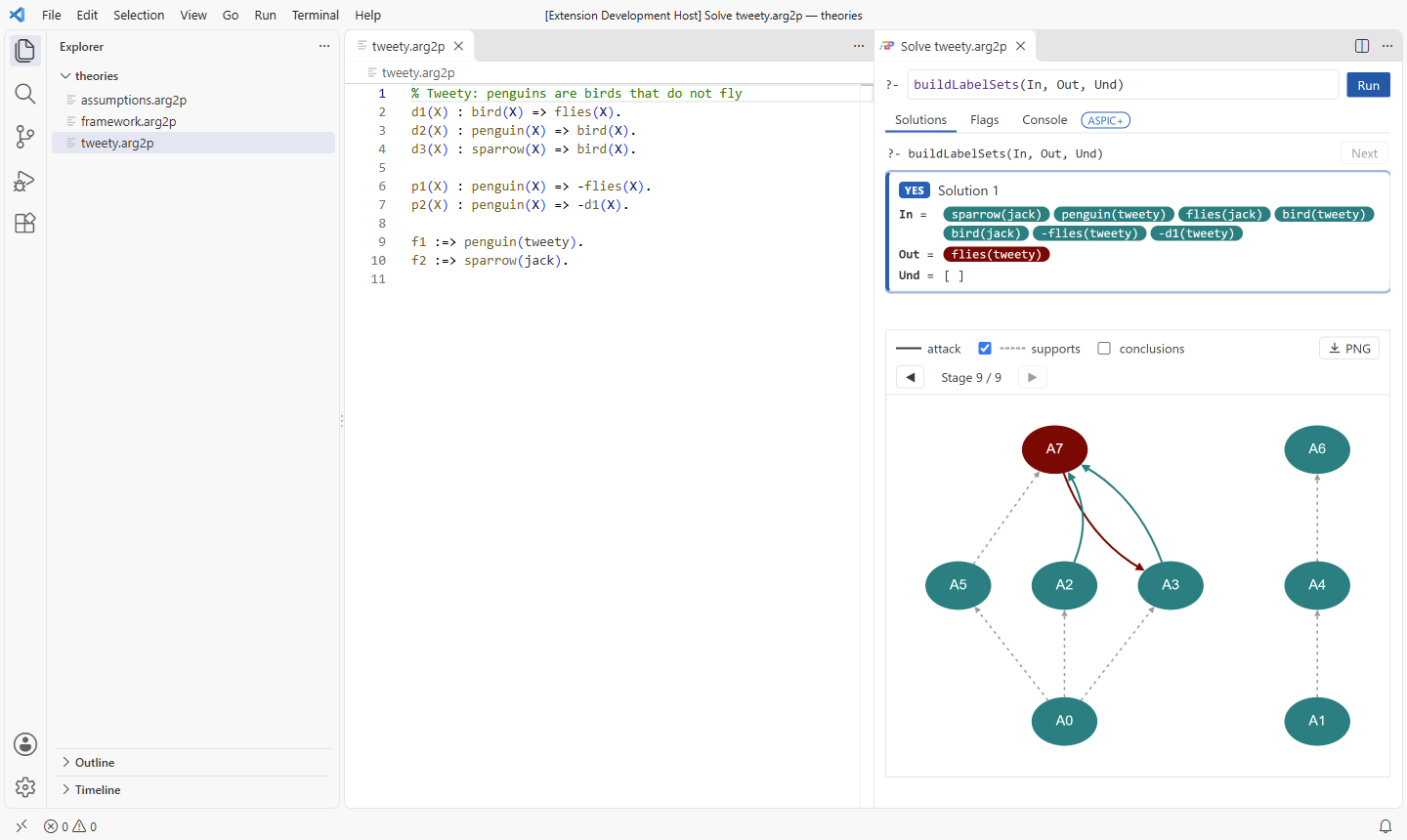Open the Accounts icon in activity bar

[x=25, y=744]
